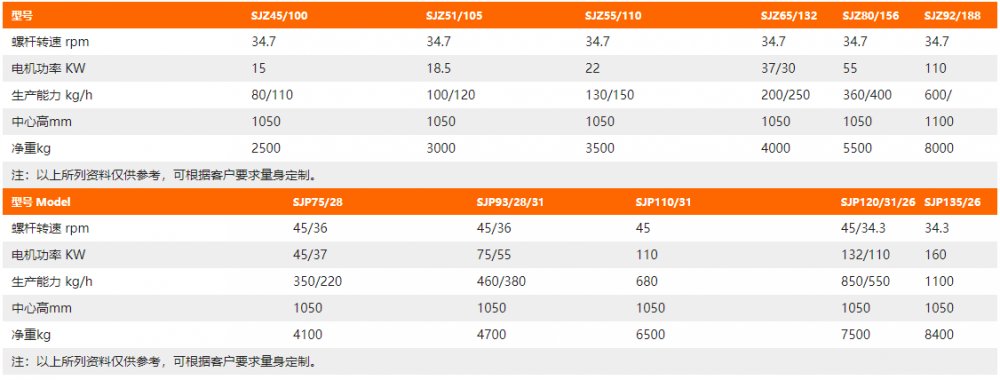Click the 型号 Model header label
Screen dimensions: 1000x380
coord(41,202)
